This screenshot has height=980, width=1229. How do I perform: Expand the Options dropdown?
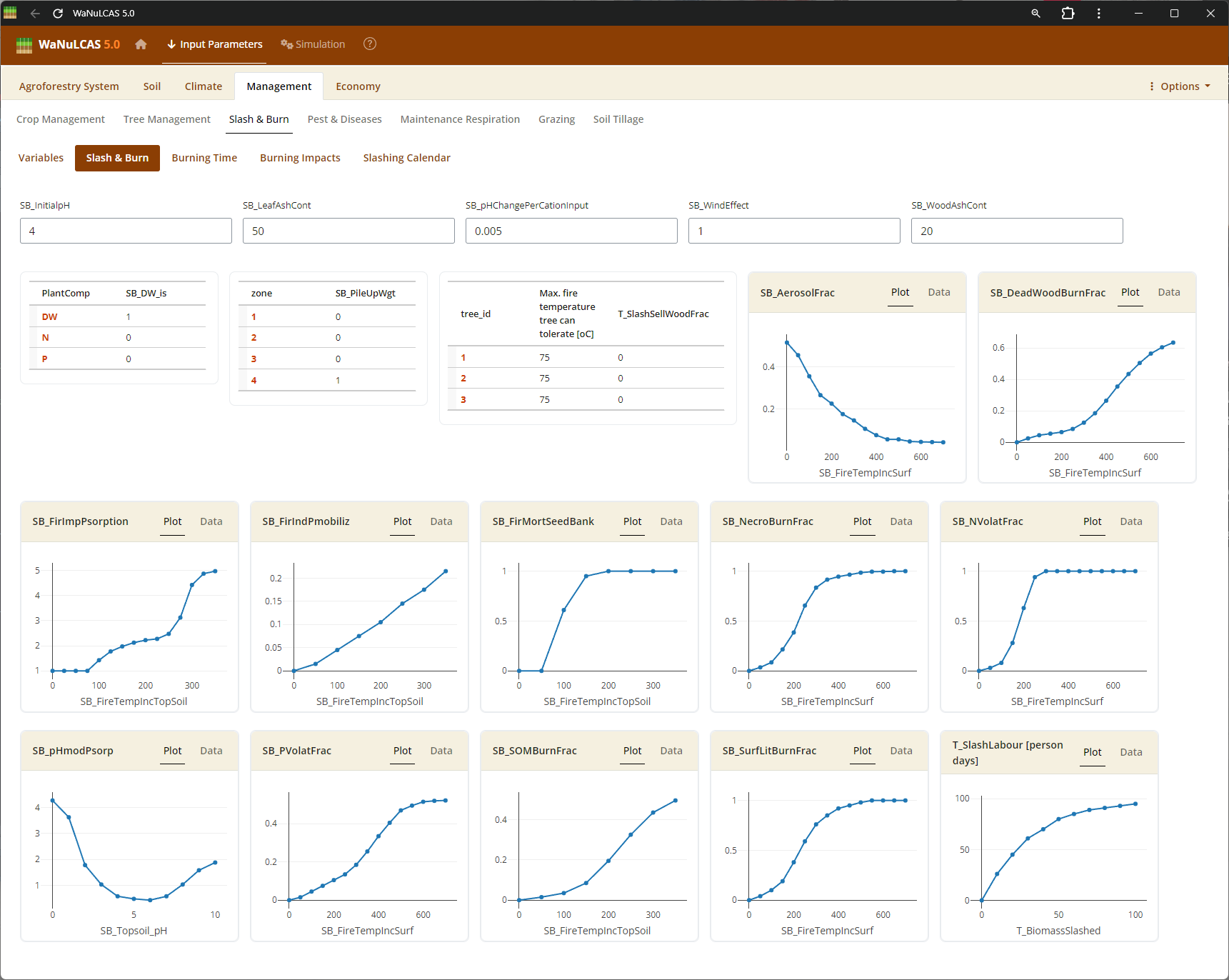pyautogui.click(x=1180, y=86)
